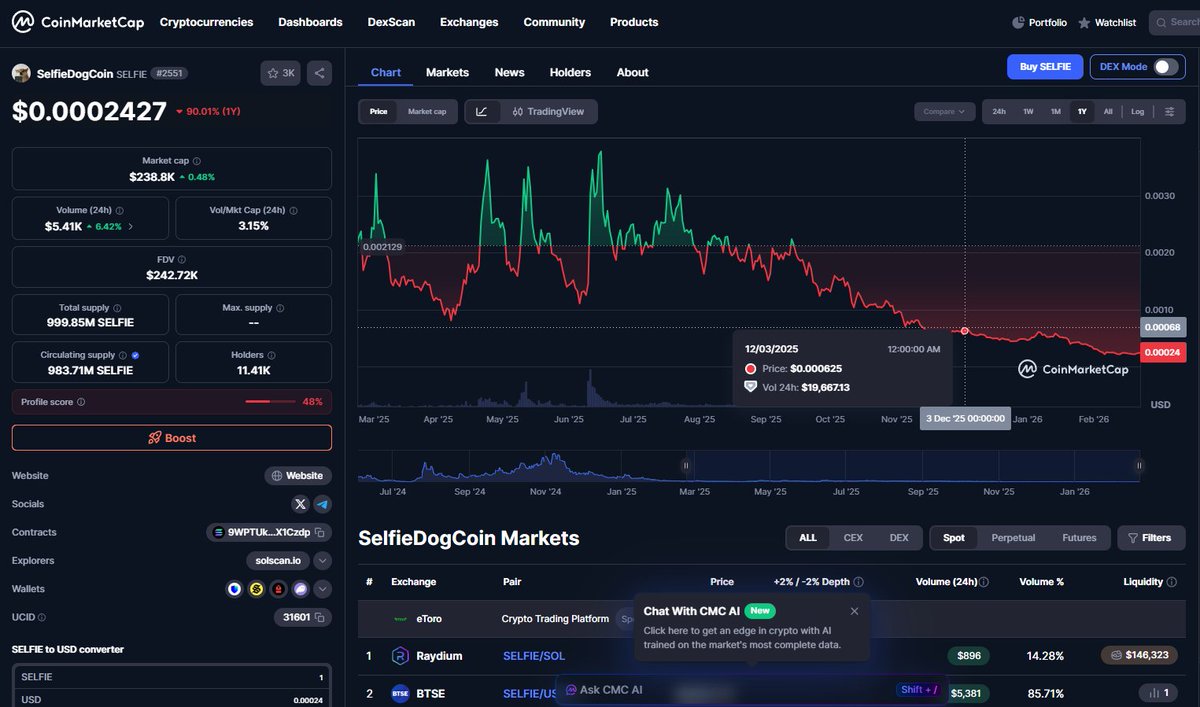Click the Profile score 48% progress bar
The width and height of the screenshot is (1200, 707).
pyautogui.click(x=270, y=402)
